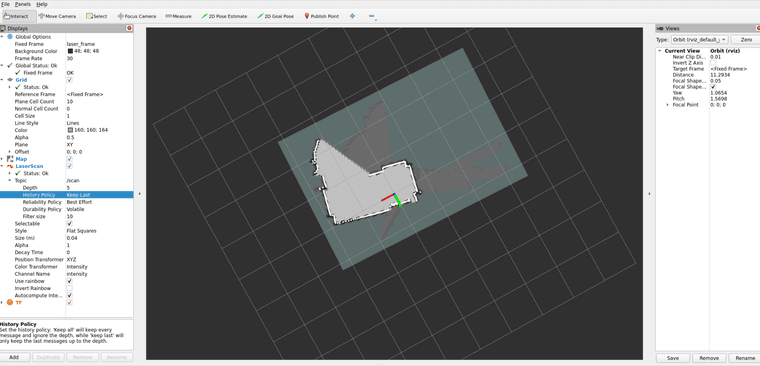Toggle the Use rainbow checkbox
The image size is (760, 366).
(x=70, y=281)
